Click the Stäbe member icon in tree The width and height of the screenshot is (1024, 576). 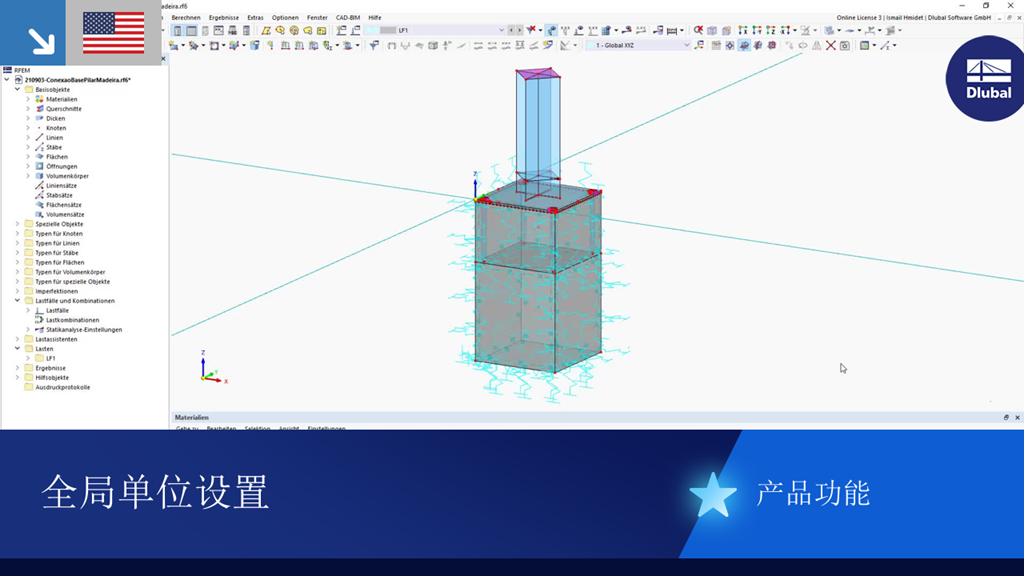click(x=39, y=148)
